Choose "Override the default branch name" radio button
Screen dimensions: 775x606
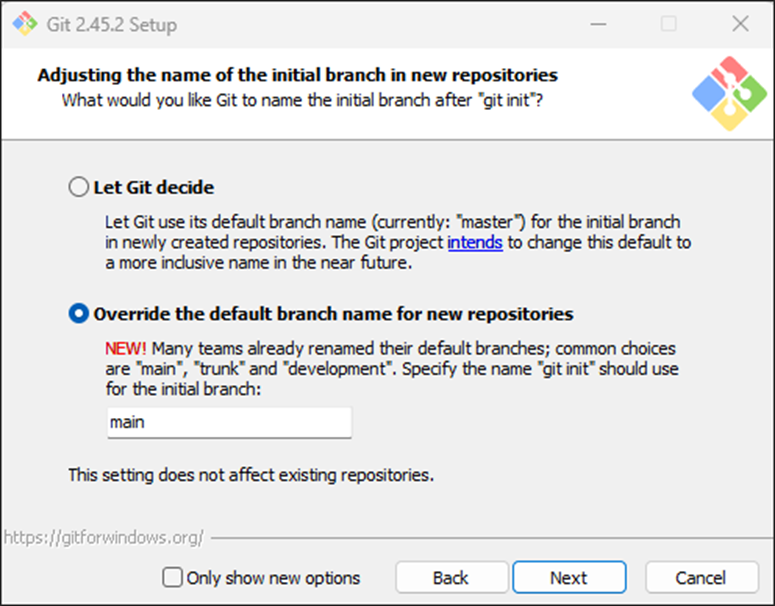click(78, 314)
